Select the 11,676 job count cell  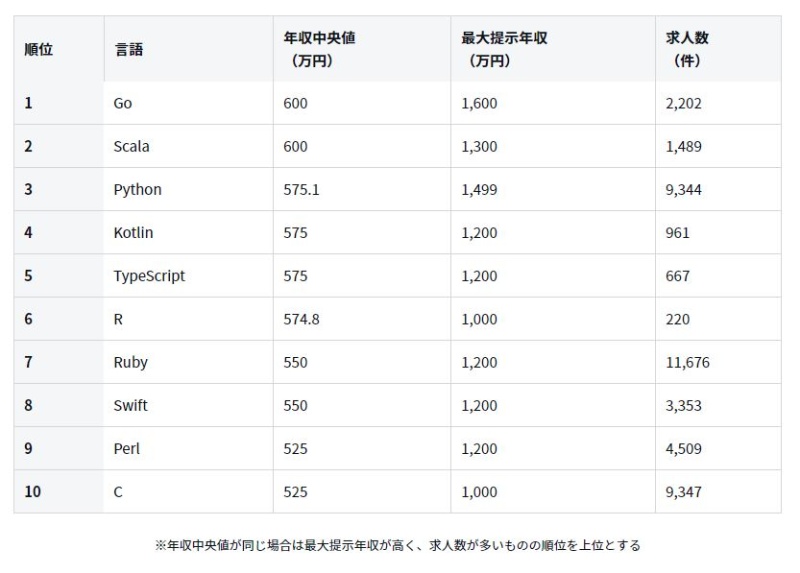(x=688, y=362)
